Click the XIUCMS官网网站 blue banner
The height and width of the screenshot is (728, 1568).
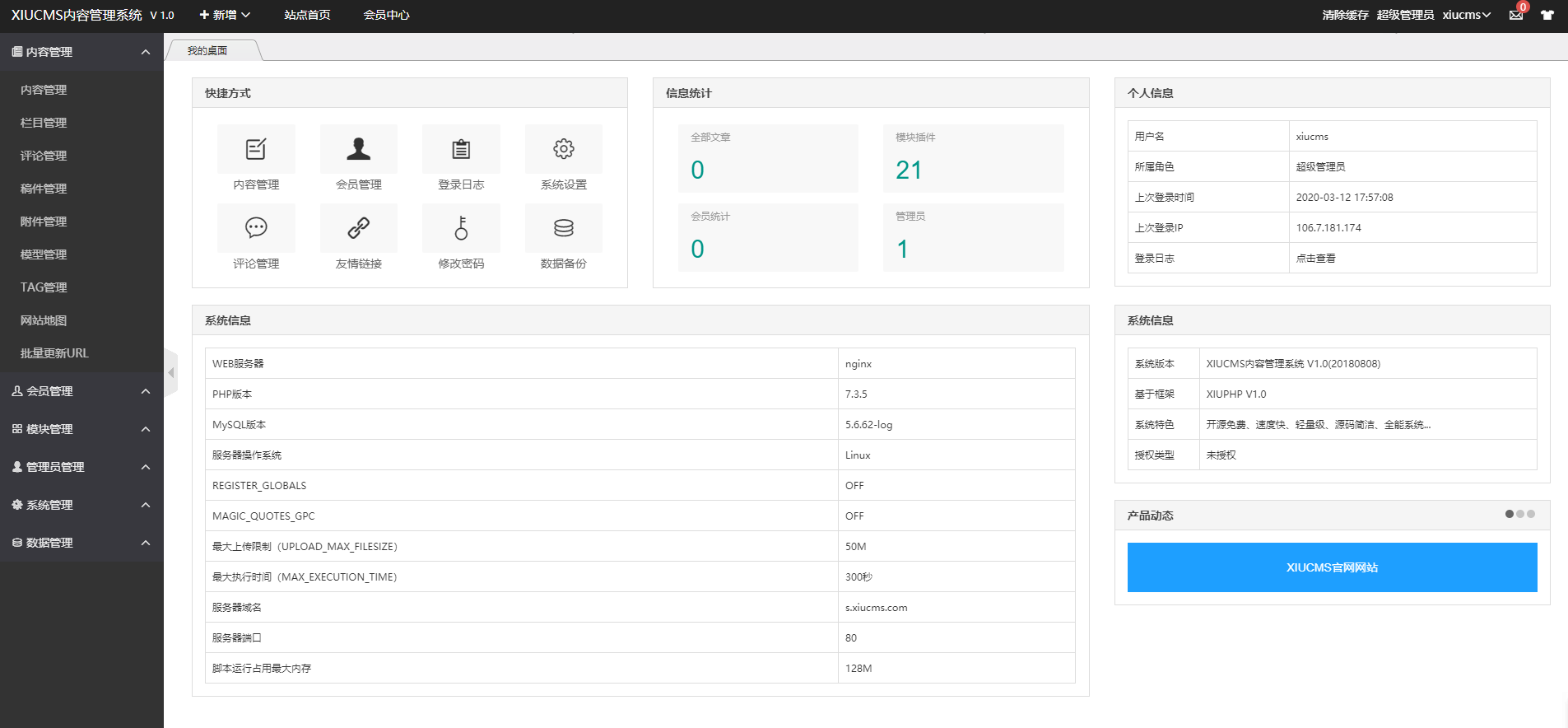tap(1332, 567)
